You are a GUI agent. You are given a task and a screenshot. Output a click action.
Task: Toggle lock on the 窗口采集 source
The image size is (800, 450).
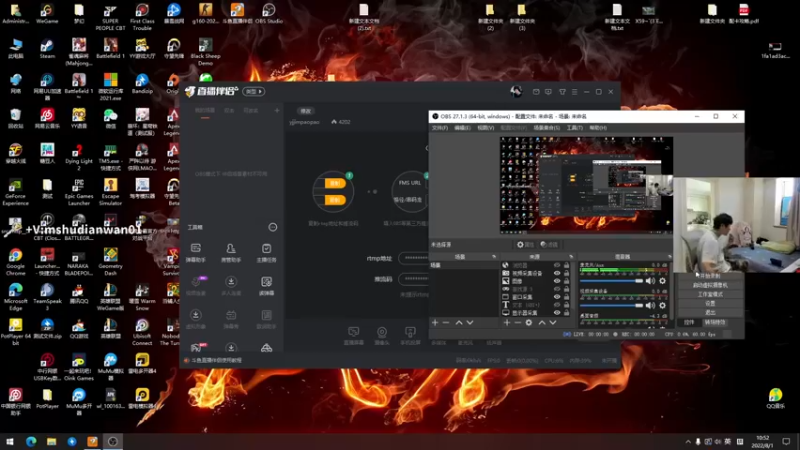pos(566,296)
